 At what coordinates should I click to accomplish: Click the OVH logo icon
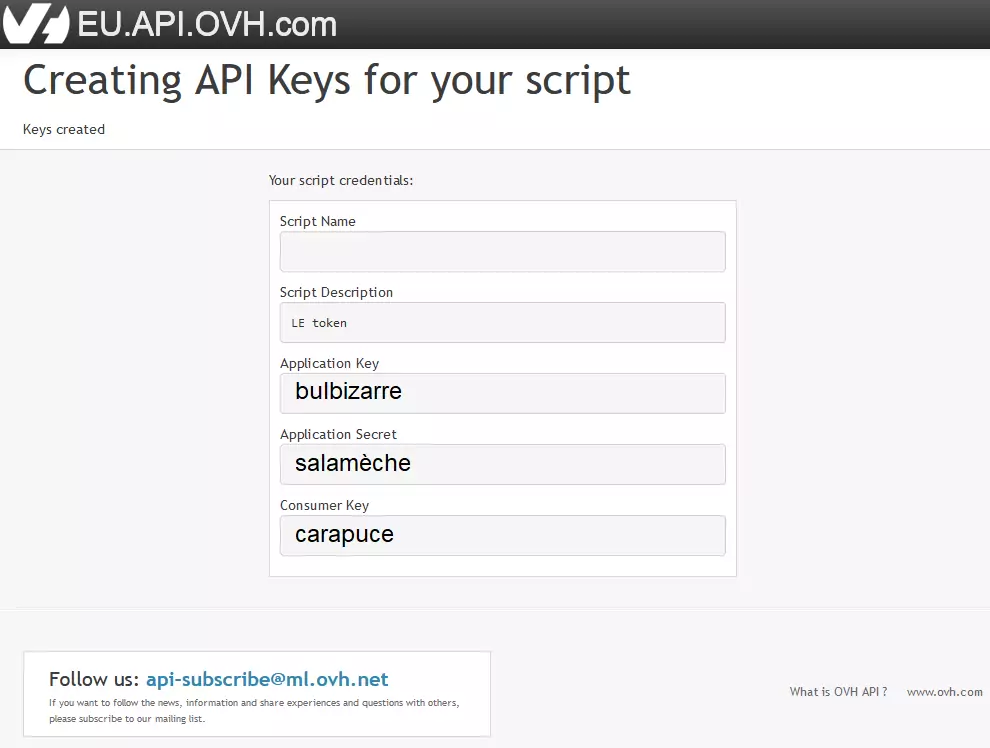(36, 23)
